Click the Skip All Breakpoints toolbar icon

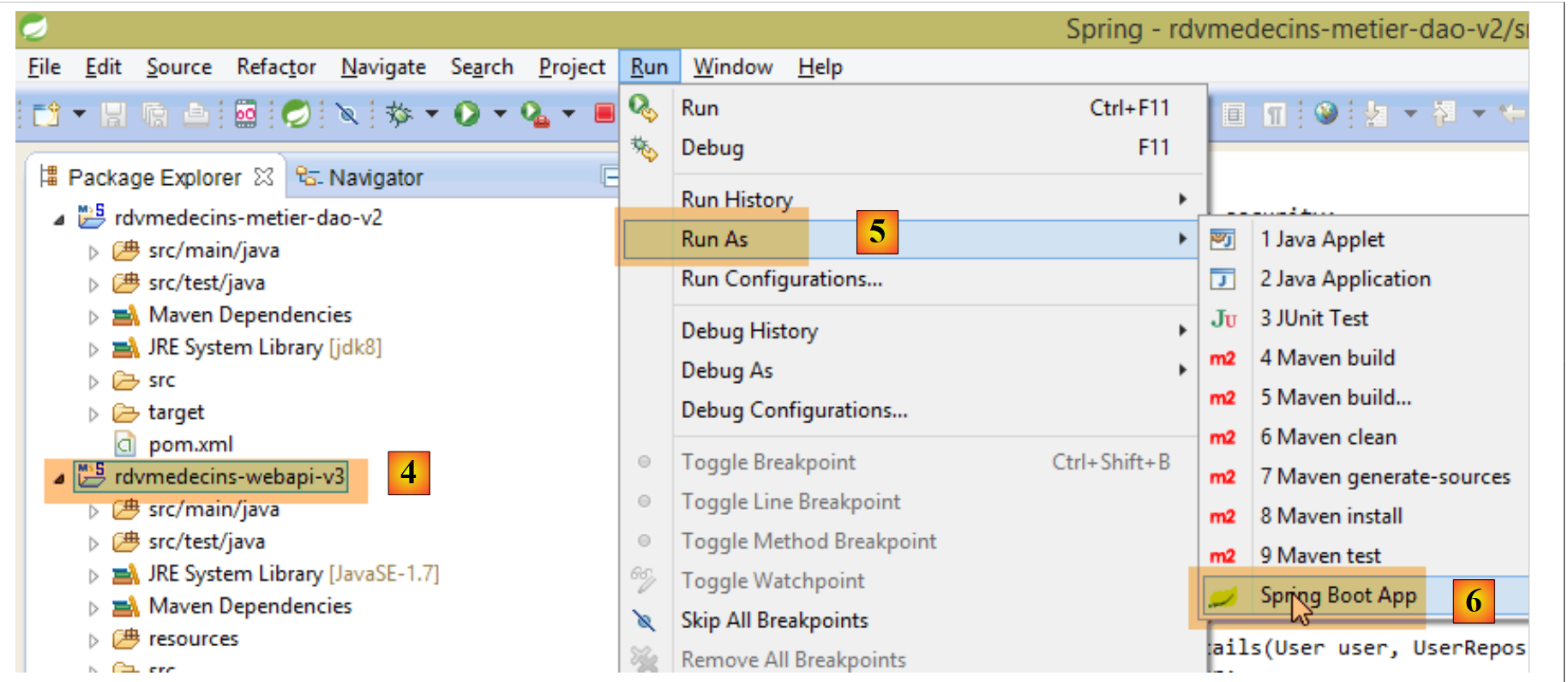point(347,113)
